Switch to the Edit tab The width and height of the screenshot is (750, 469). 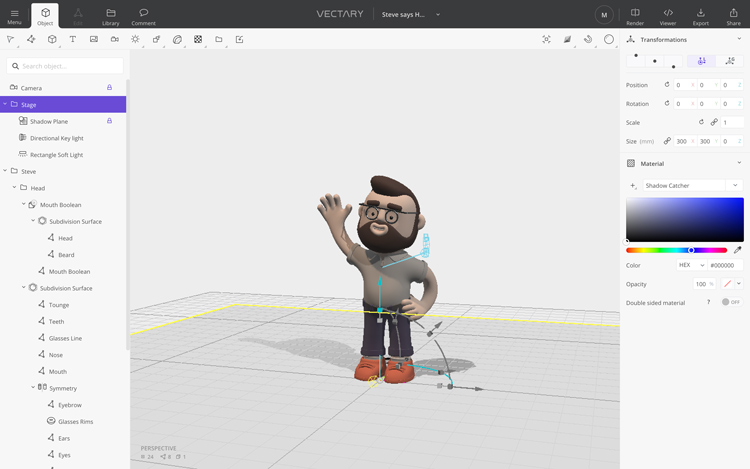[78, 16]
